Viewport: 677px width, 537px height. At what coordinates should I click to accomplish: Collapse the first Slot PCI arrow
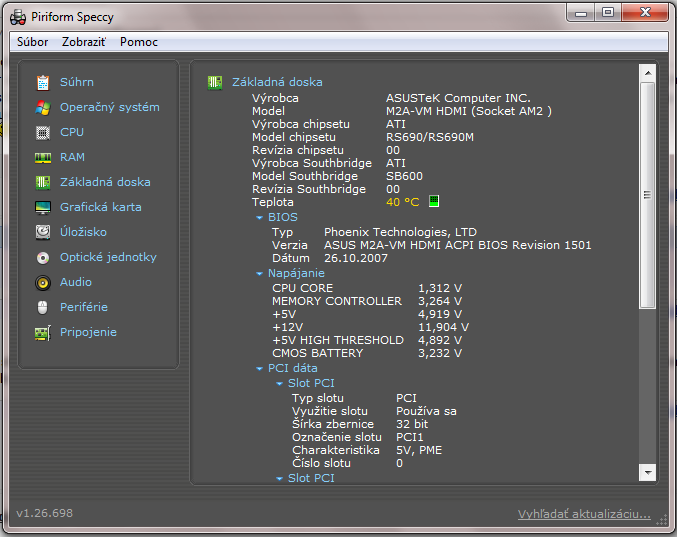coord(279,384)
